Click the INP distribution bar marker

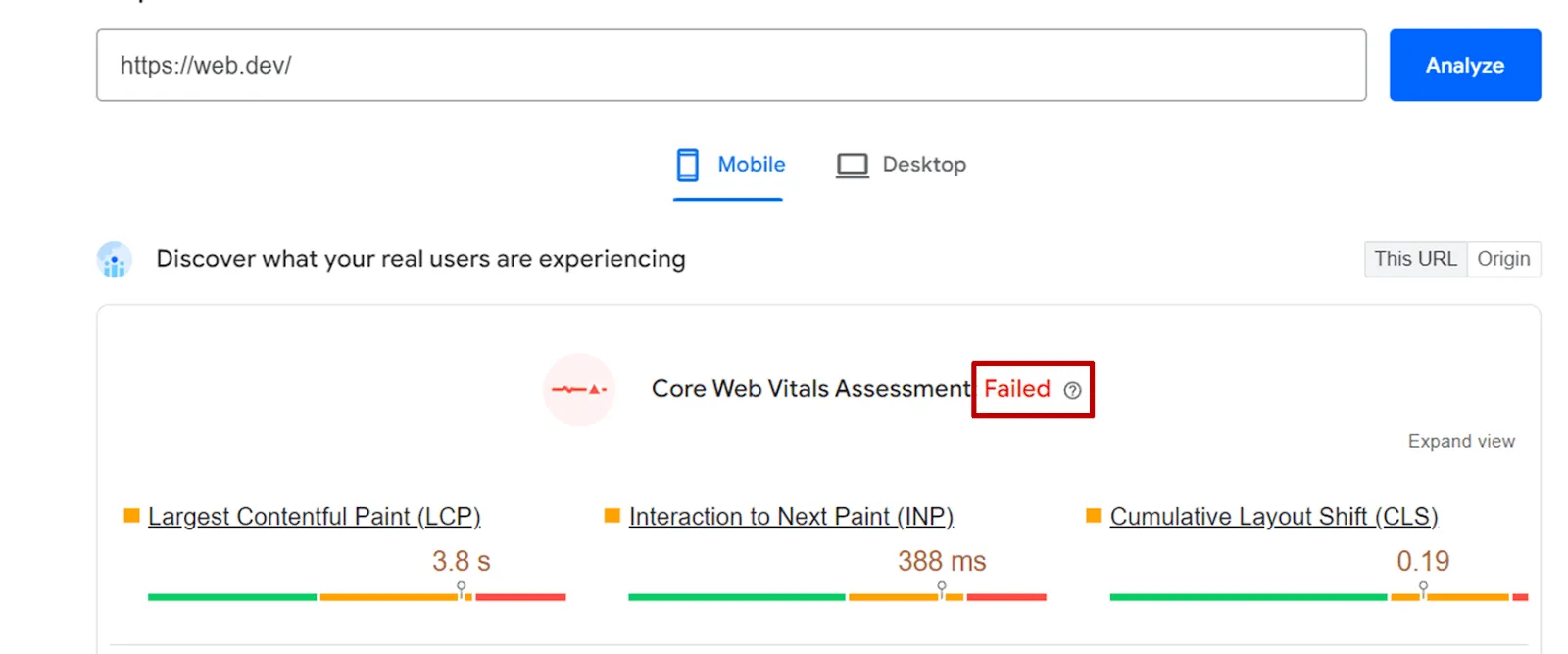pos(942,589)
